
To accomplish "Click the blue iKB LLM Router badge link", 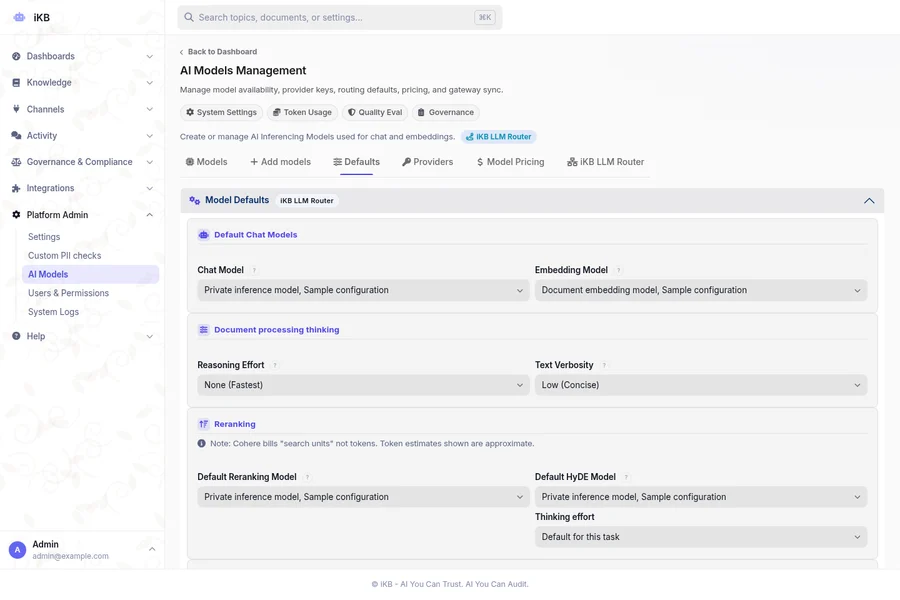I will coord(498,137).
